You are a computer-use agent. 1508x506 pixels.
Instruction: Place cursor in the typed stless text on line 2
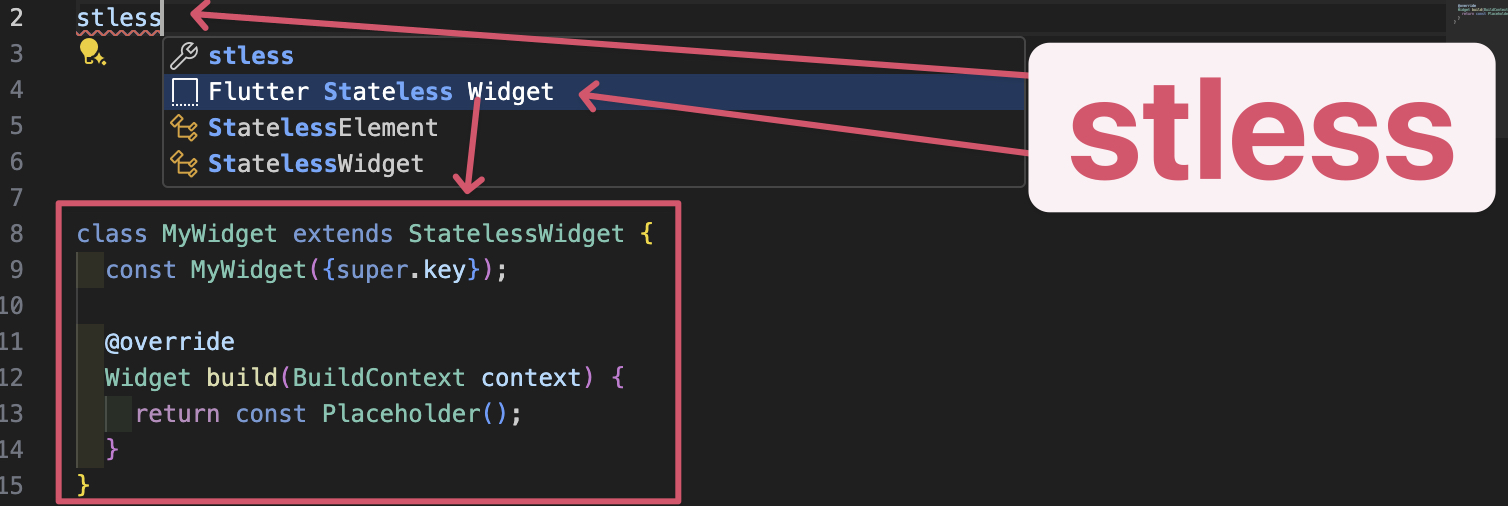pyautogui.click(x=118, y=18)
